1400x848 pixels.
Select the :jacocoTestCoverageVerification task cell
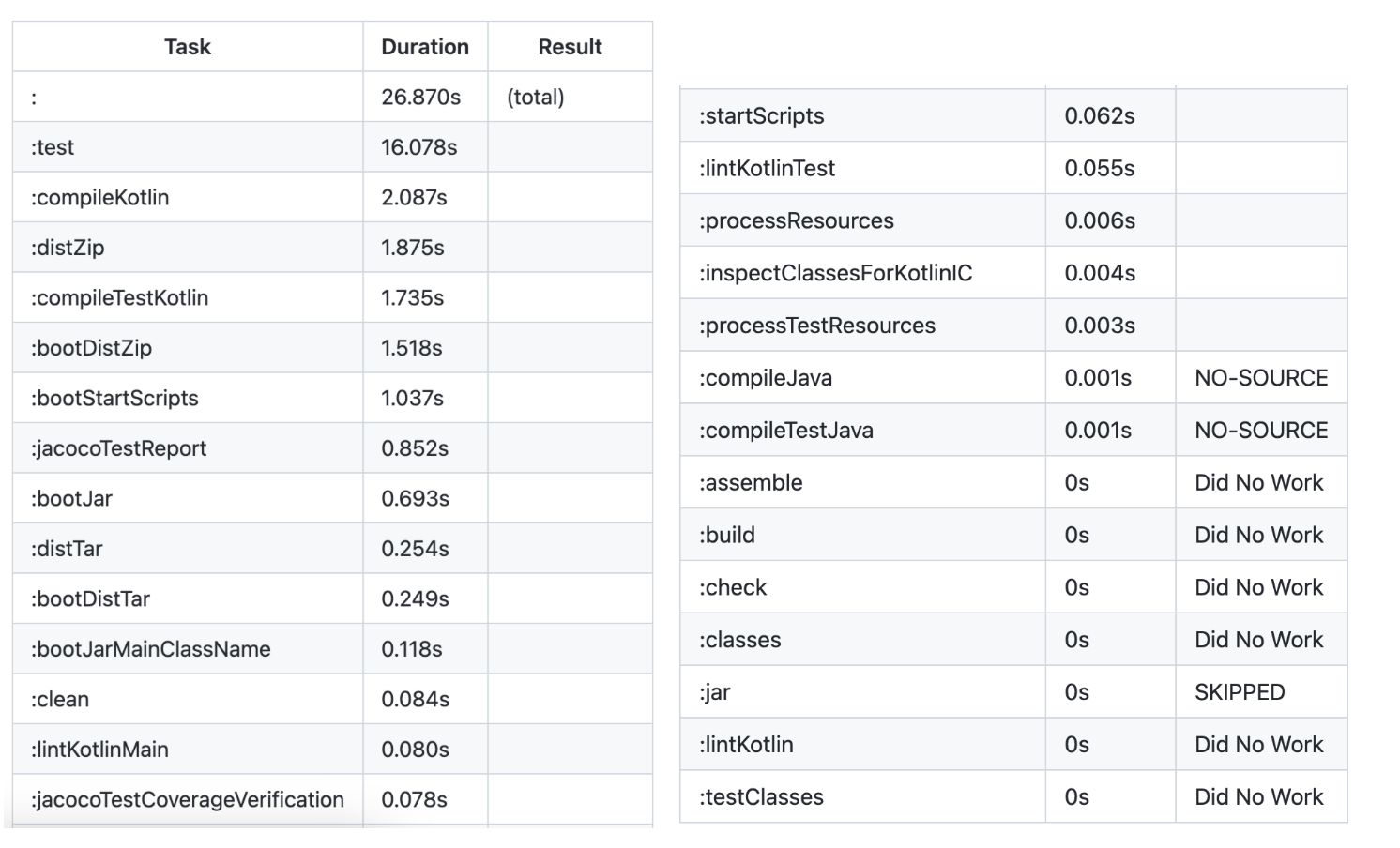click(188, 799)
